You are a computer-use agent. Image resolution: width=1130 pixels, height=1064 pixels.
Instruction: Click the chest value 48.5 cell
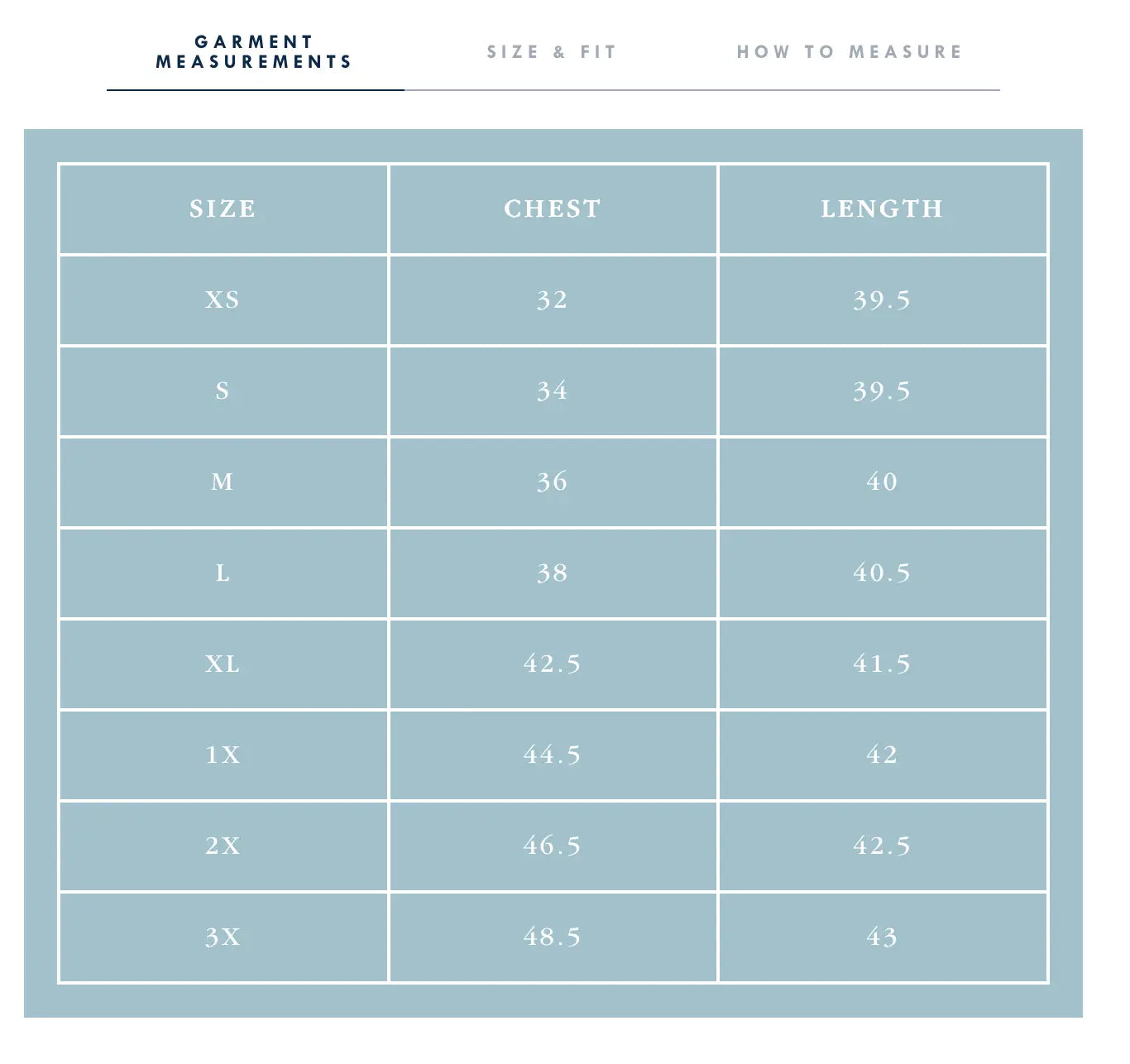(553, 937)
